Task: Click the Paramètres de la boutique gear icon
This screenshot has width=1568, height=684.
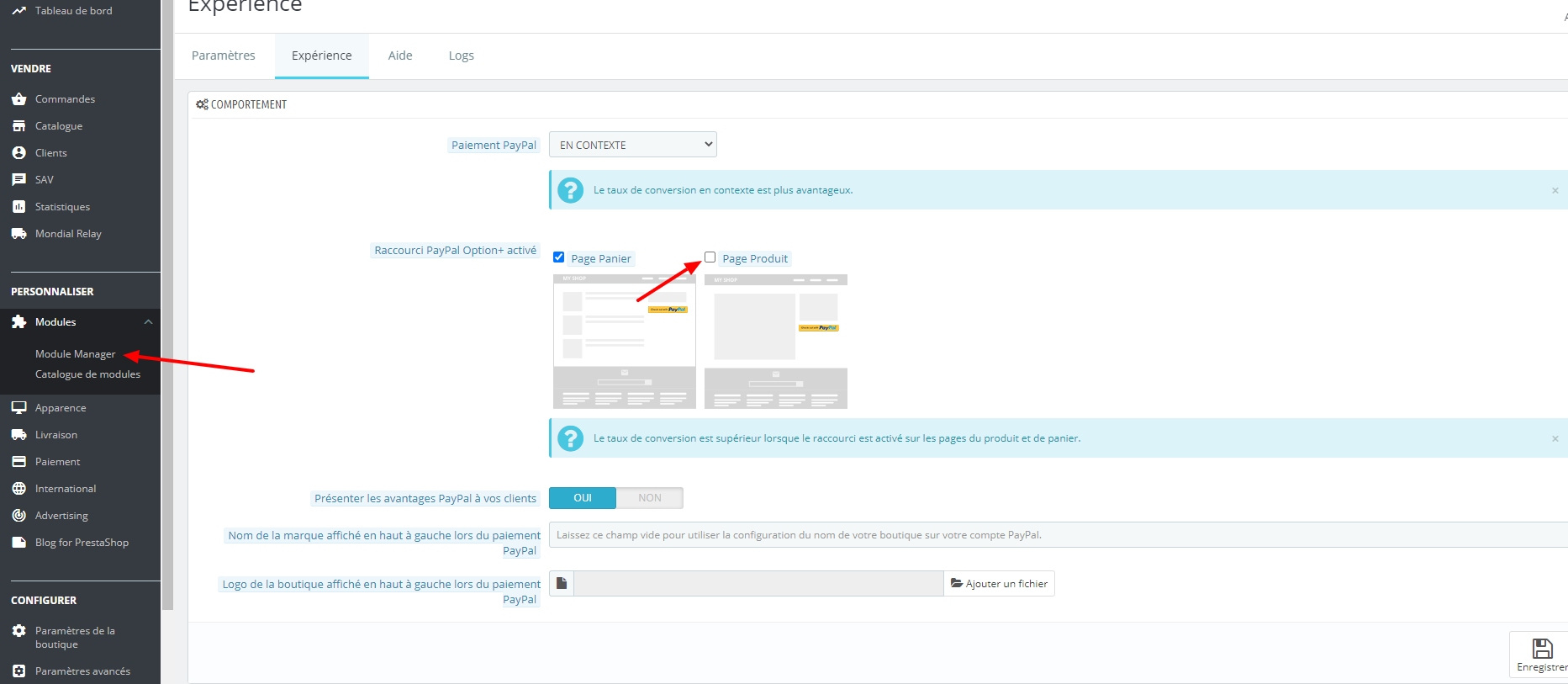Action: [18, 631]
